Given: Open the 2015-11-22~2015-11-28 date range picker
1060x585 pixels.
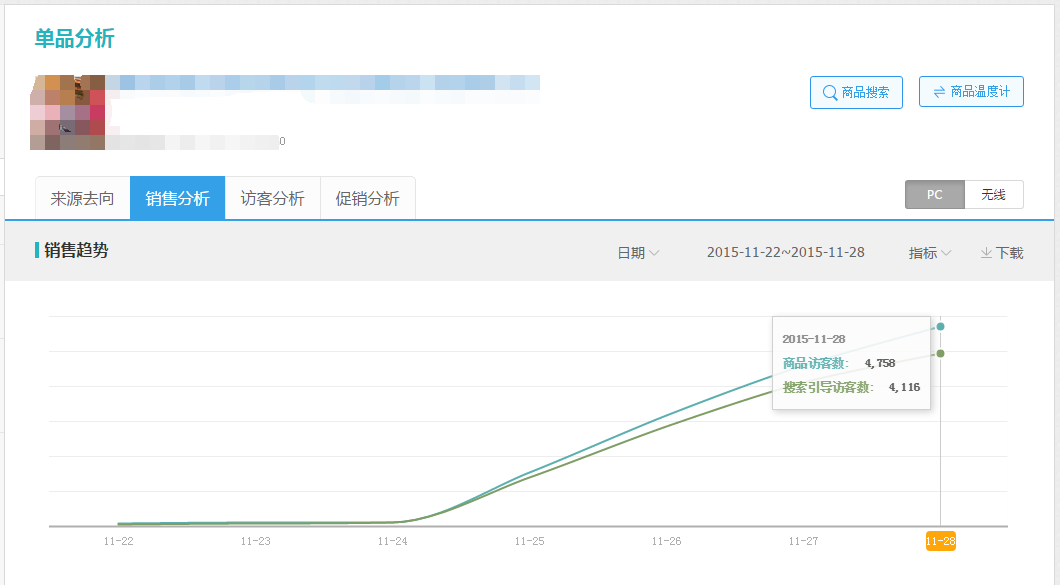Looking at the screenshot, I should coord(785,252).
